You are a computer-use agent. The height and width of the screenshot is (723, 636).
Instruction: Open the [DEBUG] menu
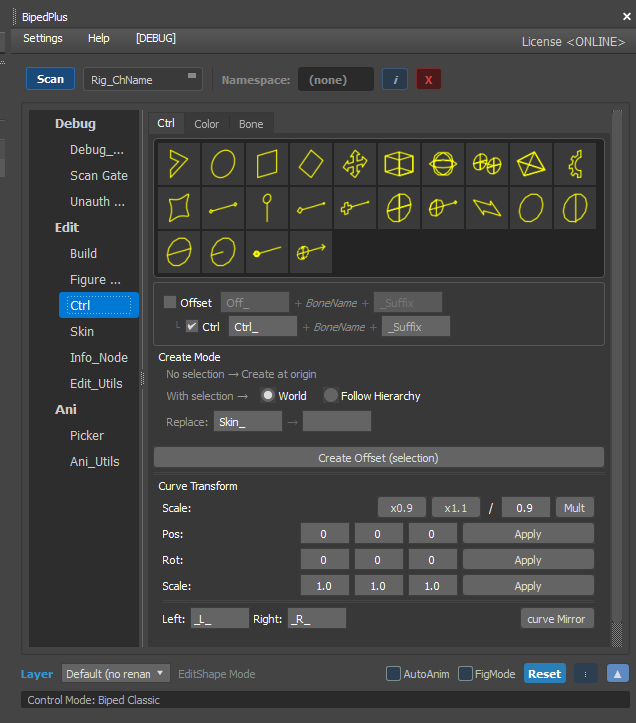[156, 38]
